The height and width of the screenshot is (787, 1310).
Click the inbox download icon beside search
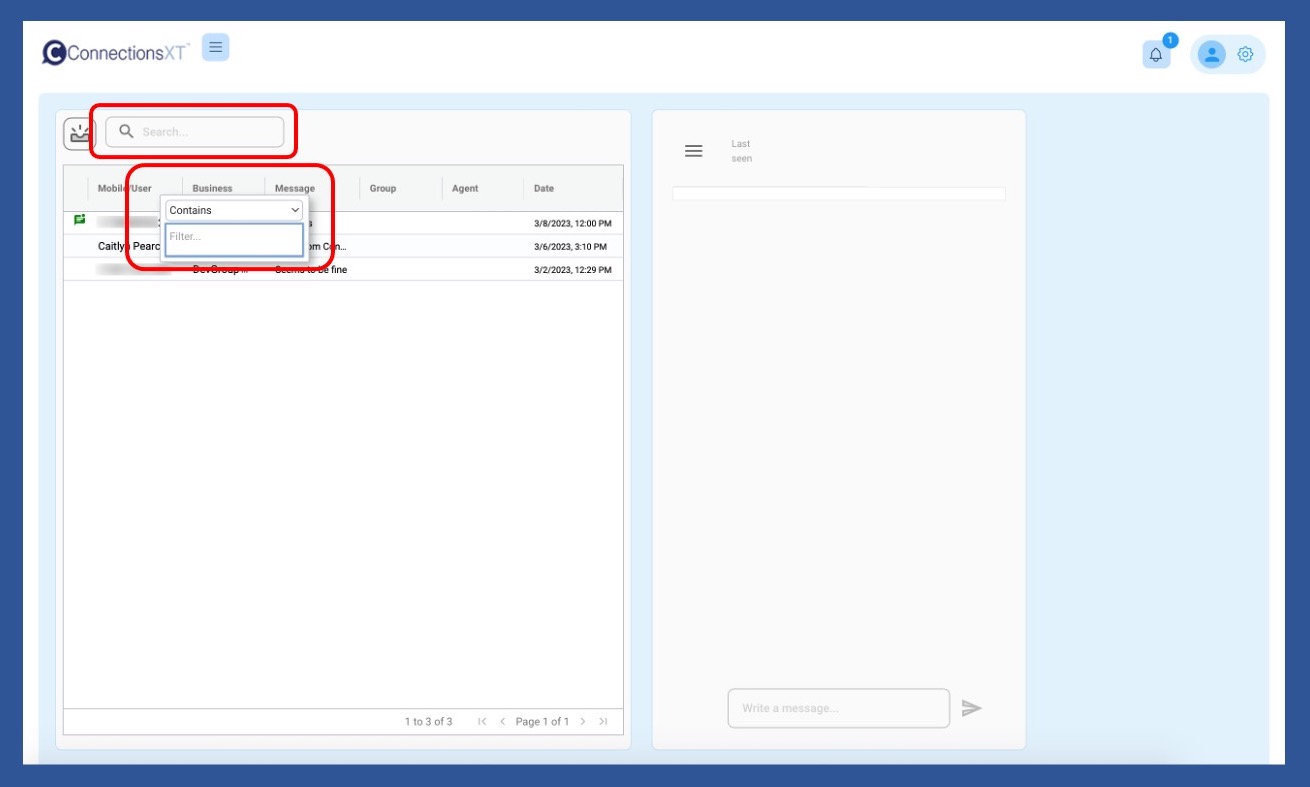(79, 133)
